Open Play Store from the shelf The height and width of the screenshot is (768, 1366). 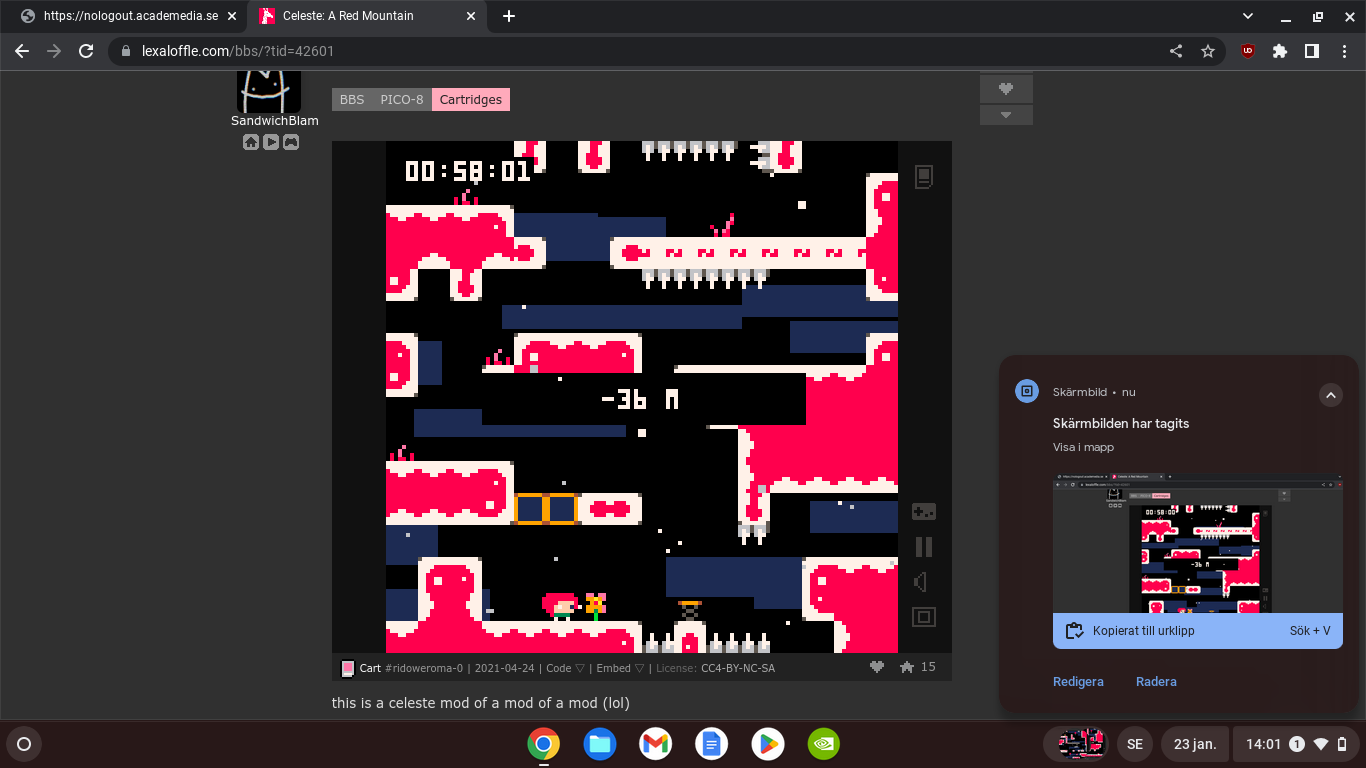[768, 744]
